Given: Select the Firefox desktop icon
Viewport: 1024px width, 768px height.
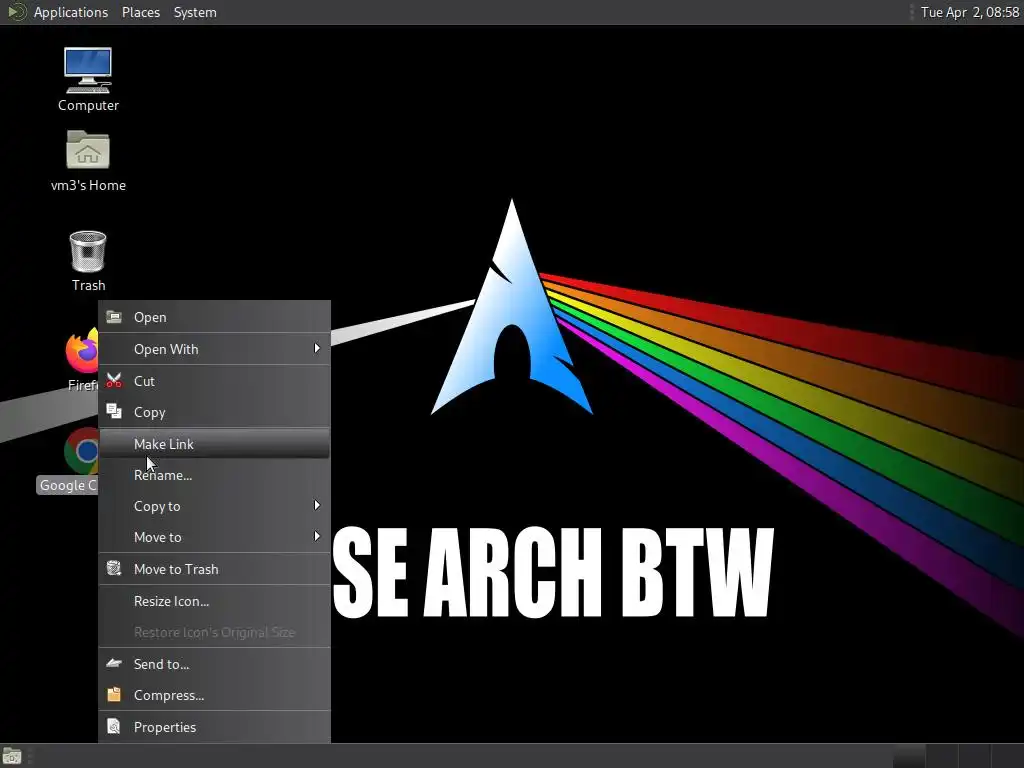Looking at the screenshot, I should pos(82,353).
